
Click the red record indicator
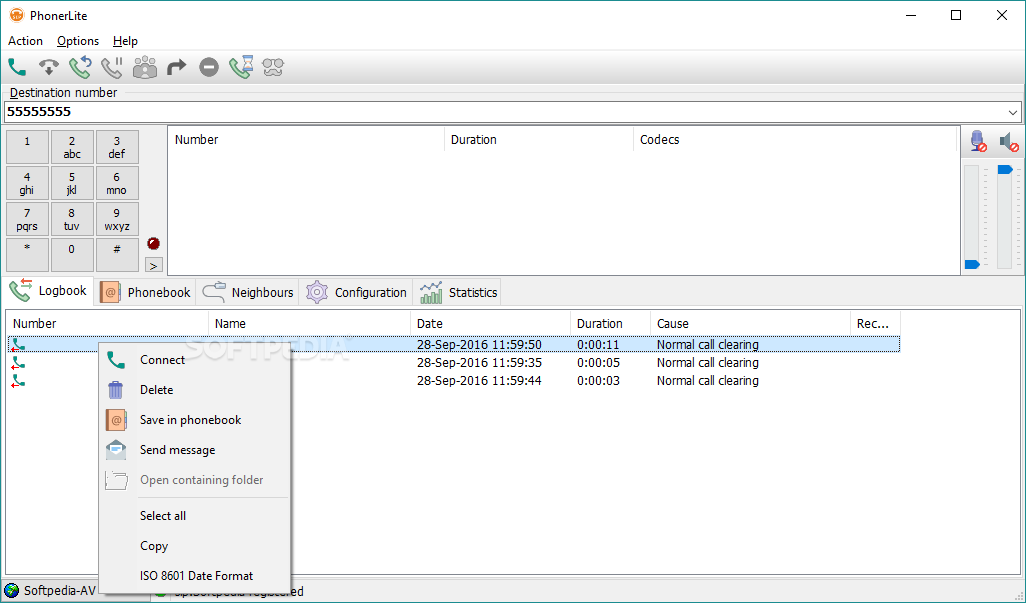click(153, 244)
